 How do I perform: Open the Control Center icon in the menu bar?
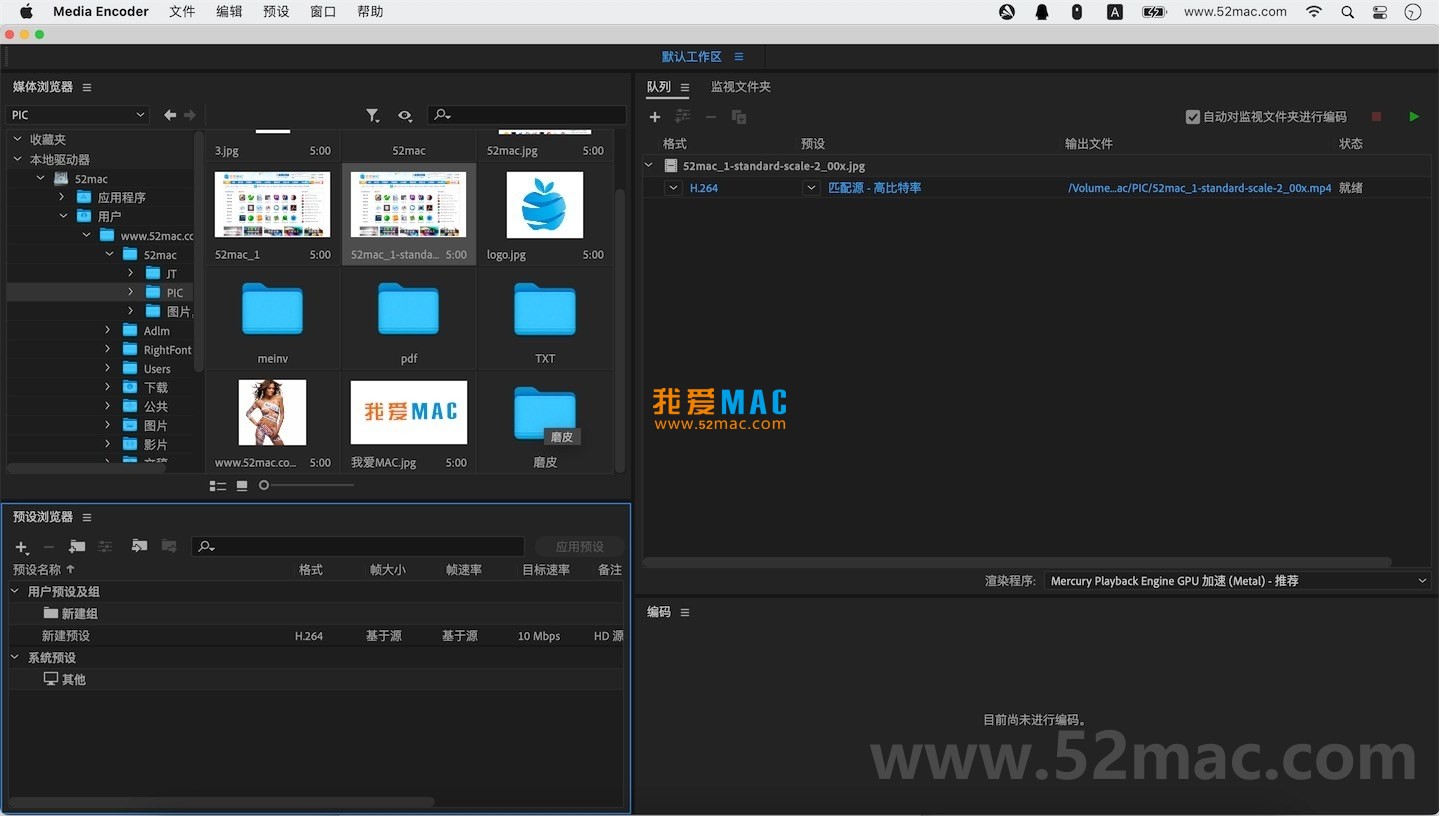click(1380, 12)
